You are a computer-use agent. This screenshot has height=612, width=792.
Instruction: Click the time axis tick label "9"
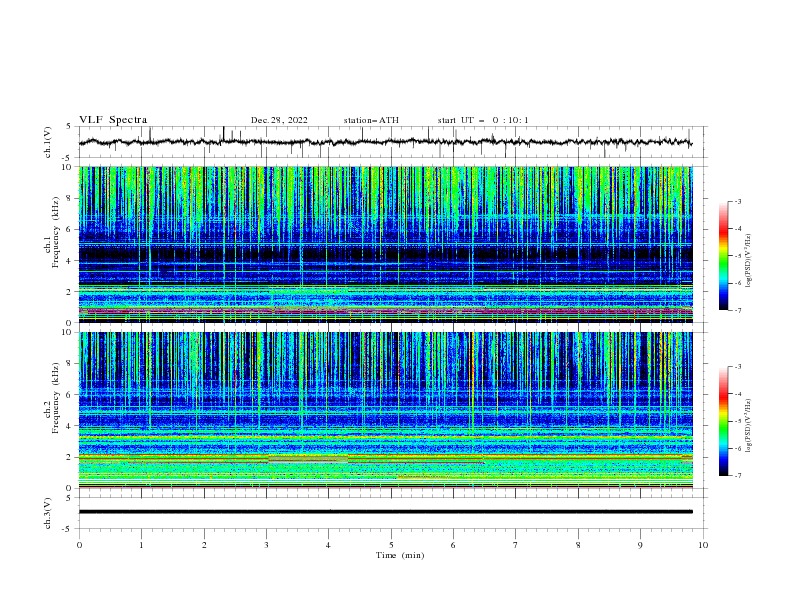[x=640, y=545]
